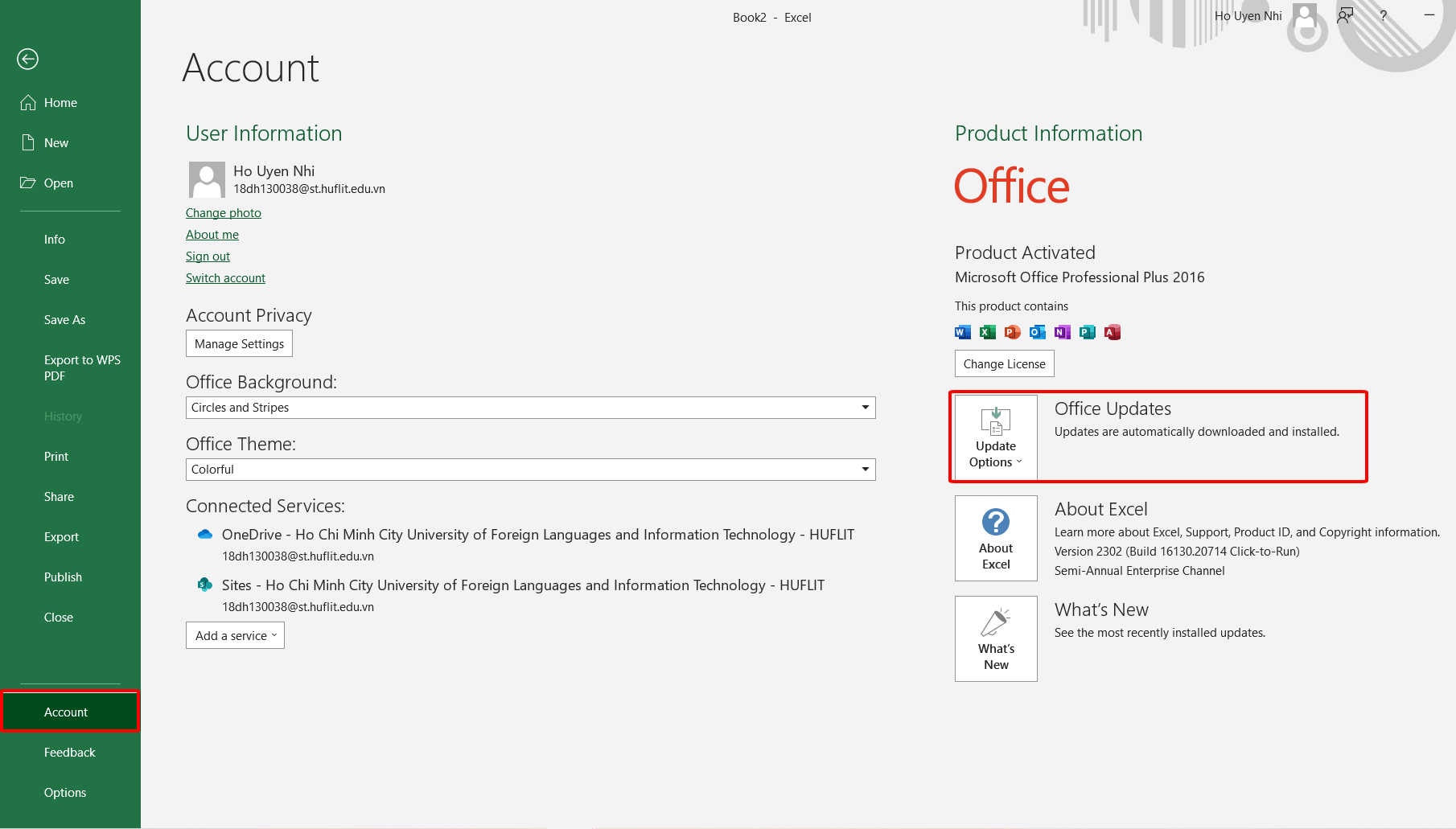This screenshot has width=1456, height=829.
Task: Click the Change License button
Action: pyautogui.click(x=1004, y=363)
